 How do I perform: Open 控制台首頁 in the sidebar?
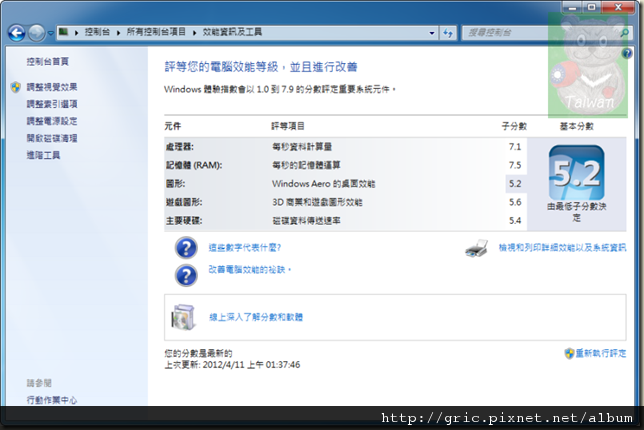tap(48, 62)
